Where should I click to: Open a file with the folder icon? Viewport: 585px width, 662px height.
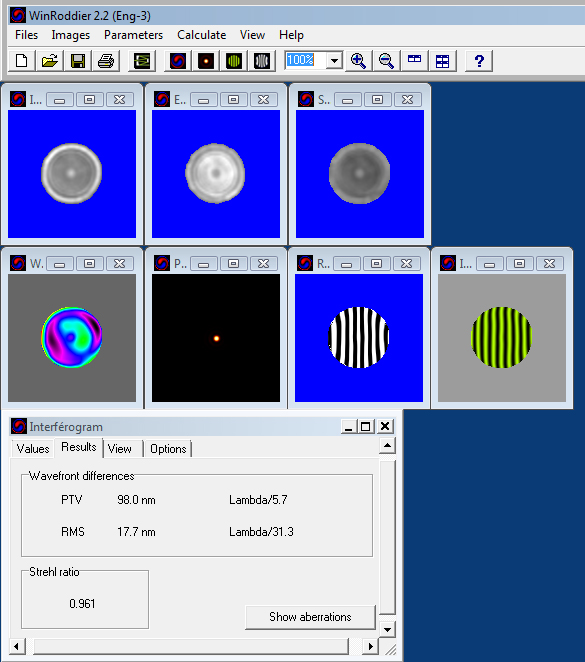(50, 61)
